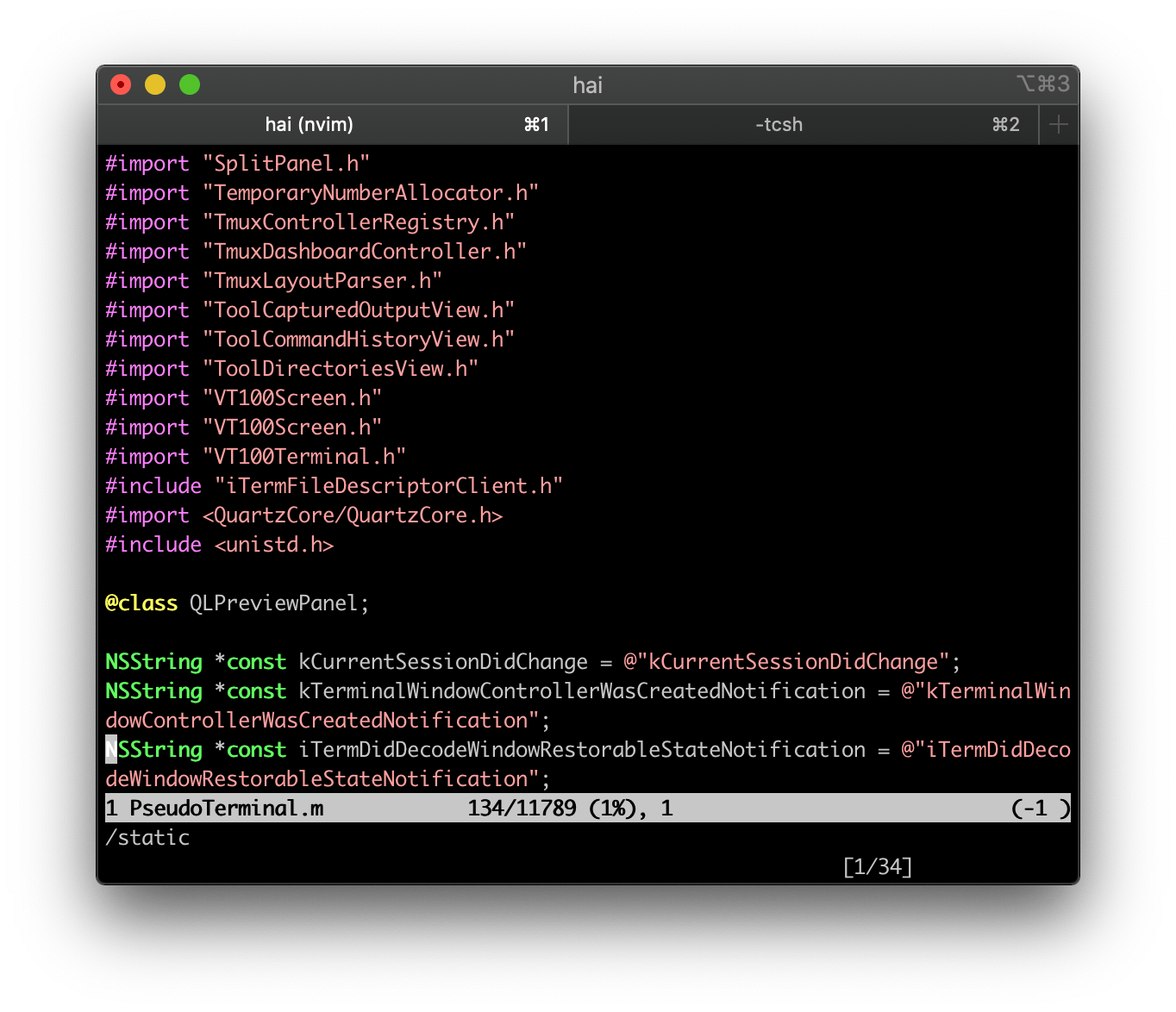The height and width of the screenshot is (1012, 1176).
Task: Click the ⌥⌘3 window shortcut indicator
Action: pyautogui.click(x=1043, y=84)
